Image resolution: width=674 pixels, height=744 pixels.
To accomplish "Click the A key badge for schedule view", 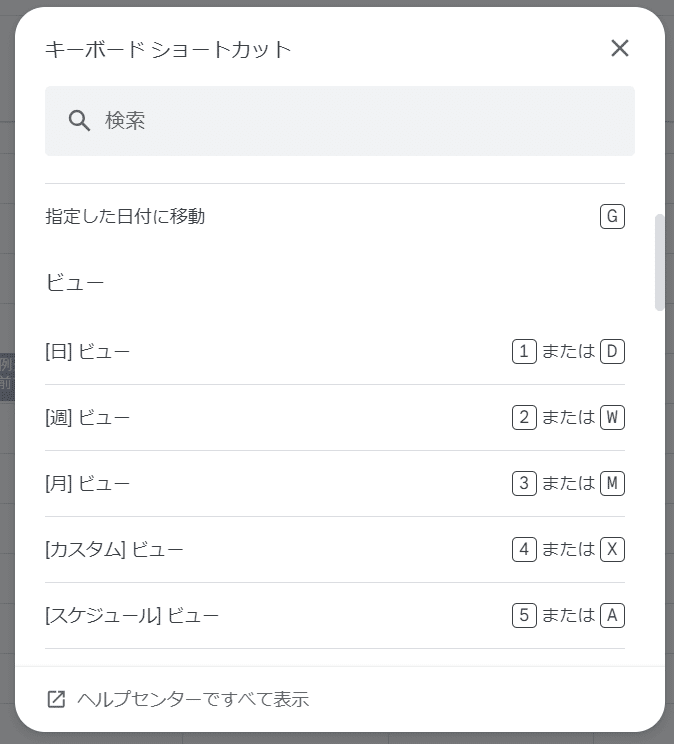I will pos(612,615).
